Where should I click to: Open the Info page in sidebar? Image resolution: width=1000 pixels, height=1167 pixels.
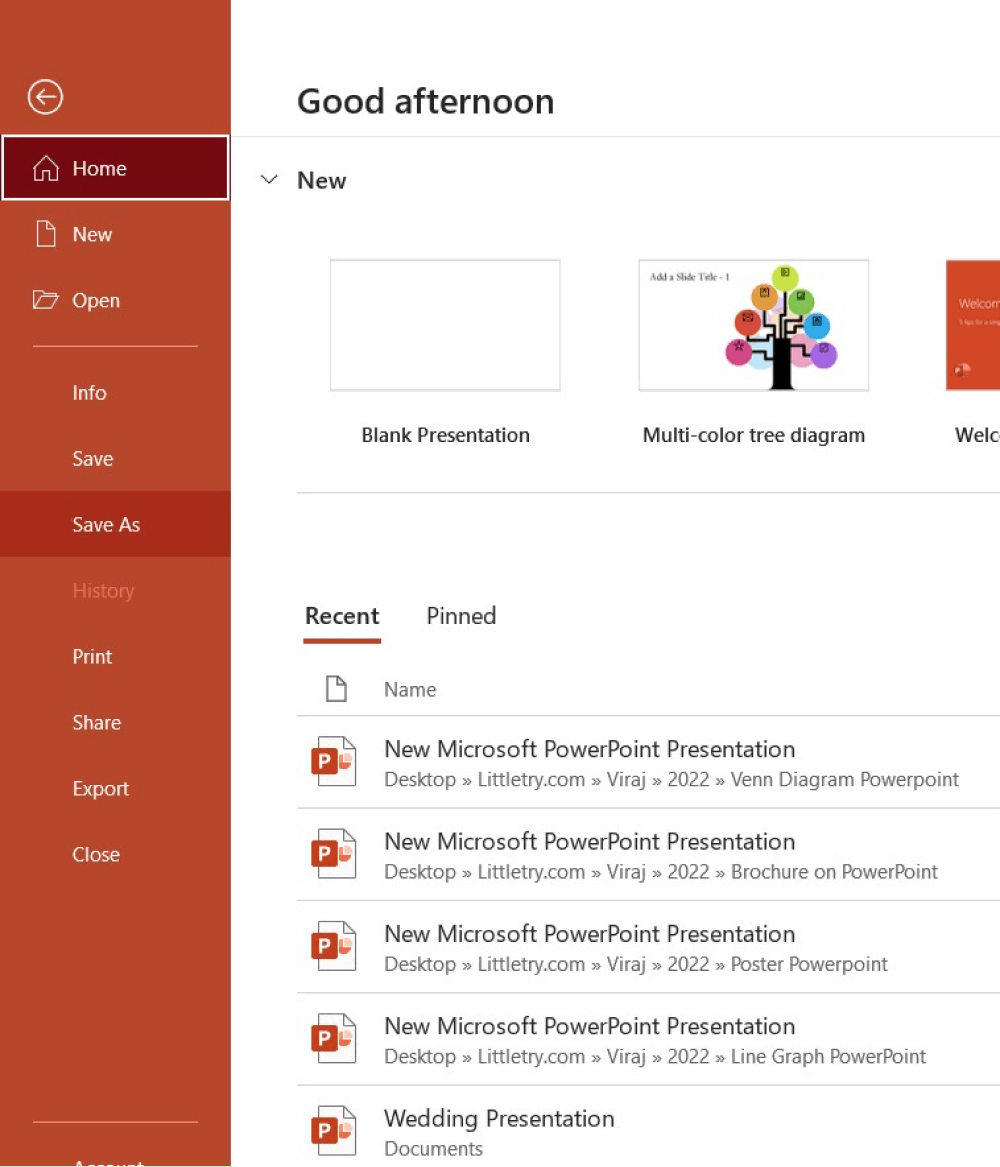[x=89, y=392]
